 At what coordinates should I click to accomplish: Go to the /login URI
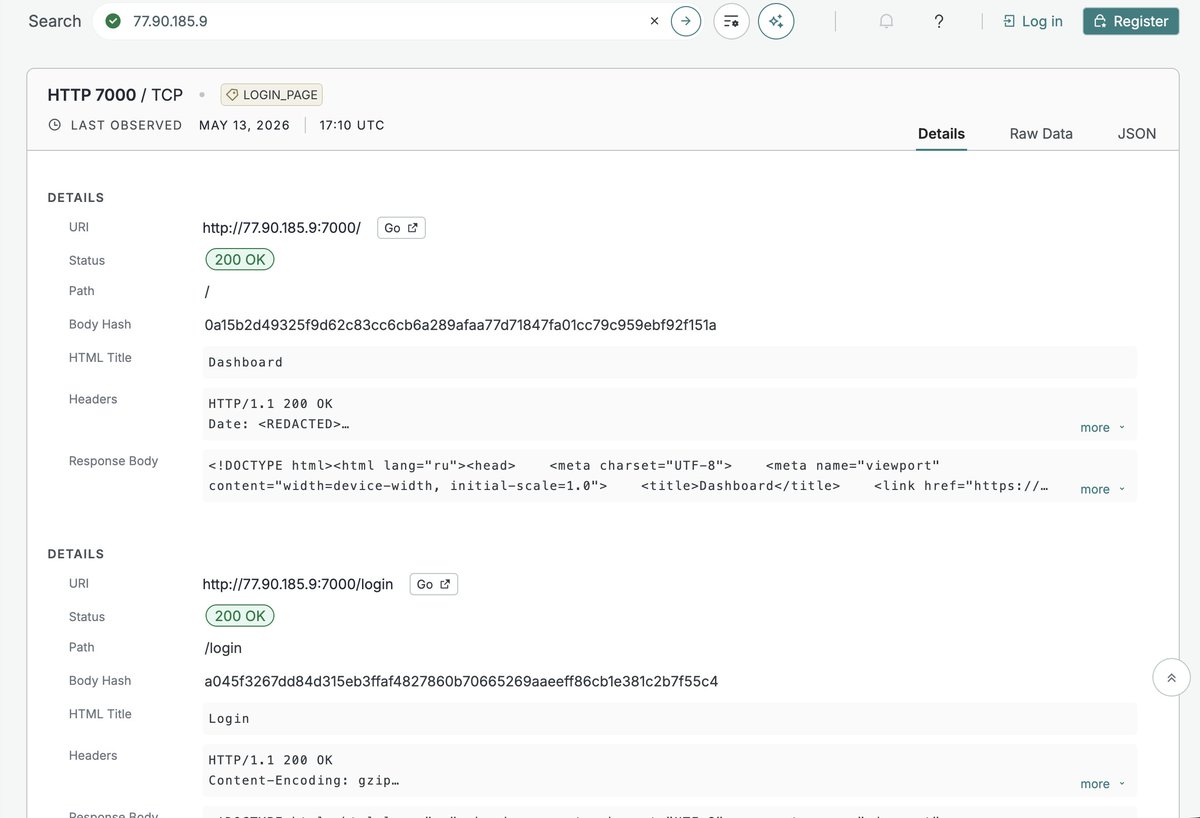click(434, 584)
